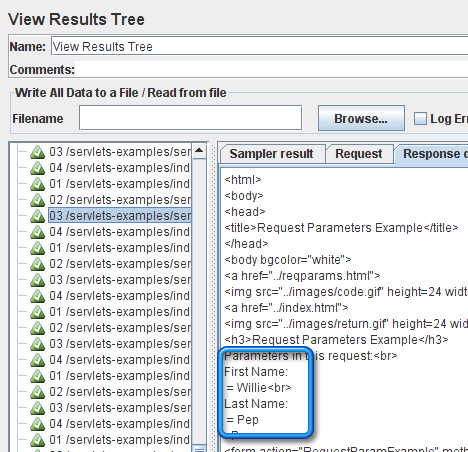Click the Filename input field

coord(190,118)
